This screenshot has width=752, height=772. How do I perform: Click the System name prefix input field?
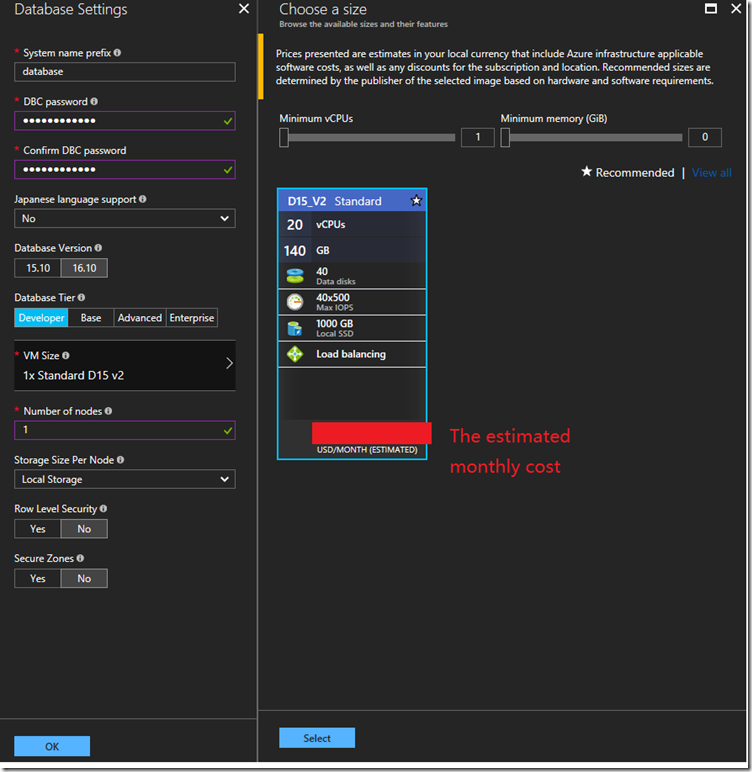click(x=125, y=71)
